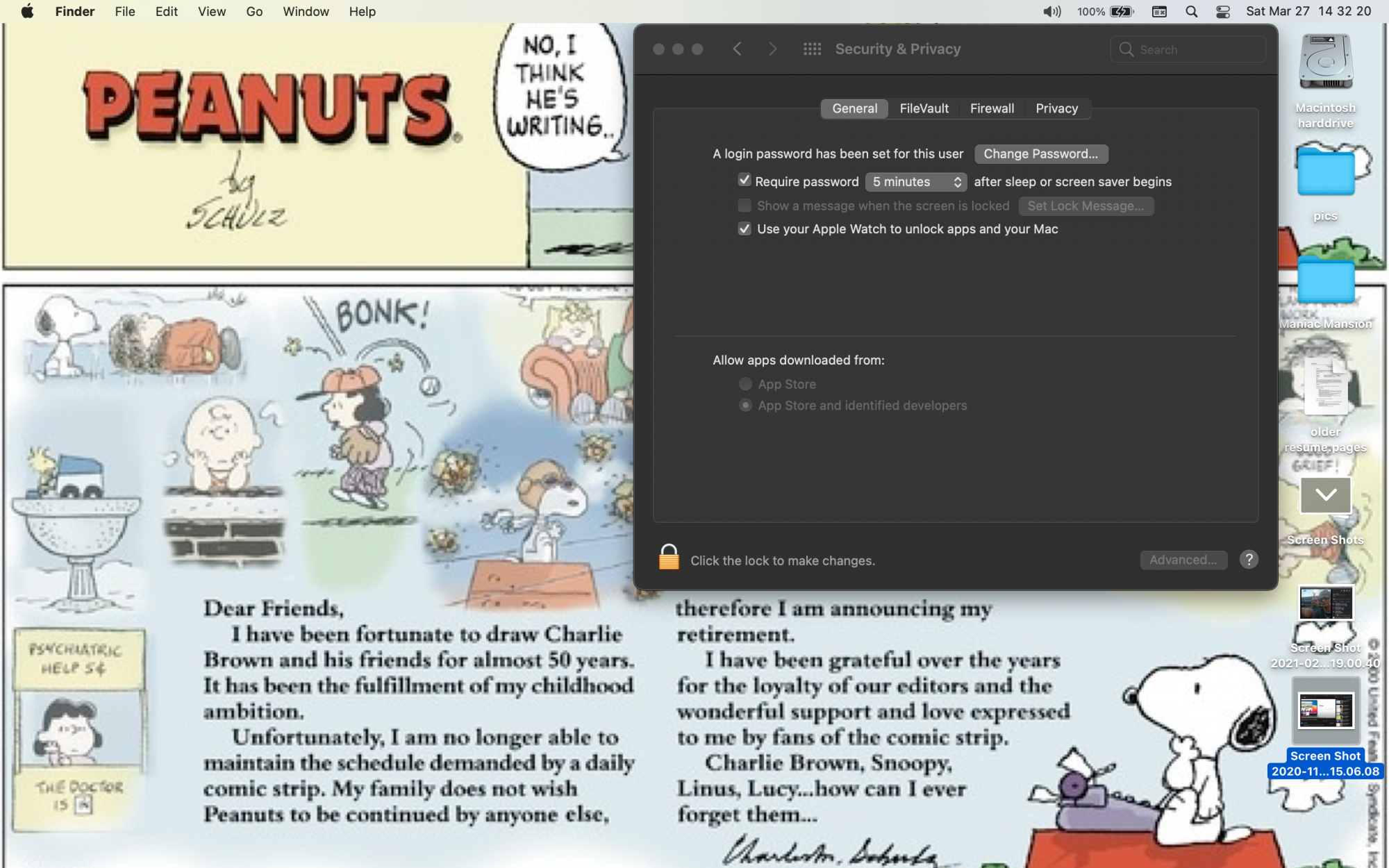Disable Apple Watch unlock checkbox
The width and height of the screenshot is (1389, 868).
pos(745,229)
